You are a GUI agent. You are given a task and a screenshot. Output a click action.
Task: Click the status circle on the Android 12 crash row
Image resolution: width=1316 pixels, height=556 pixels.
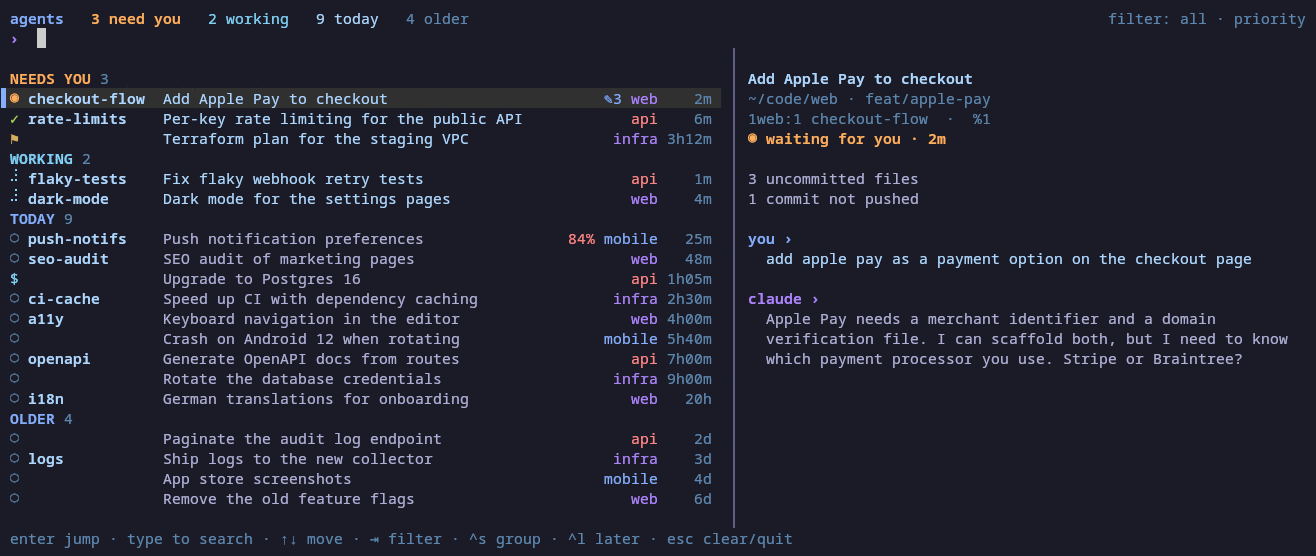[x=14, y=339]
